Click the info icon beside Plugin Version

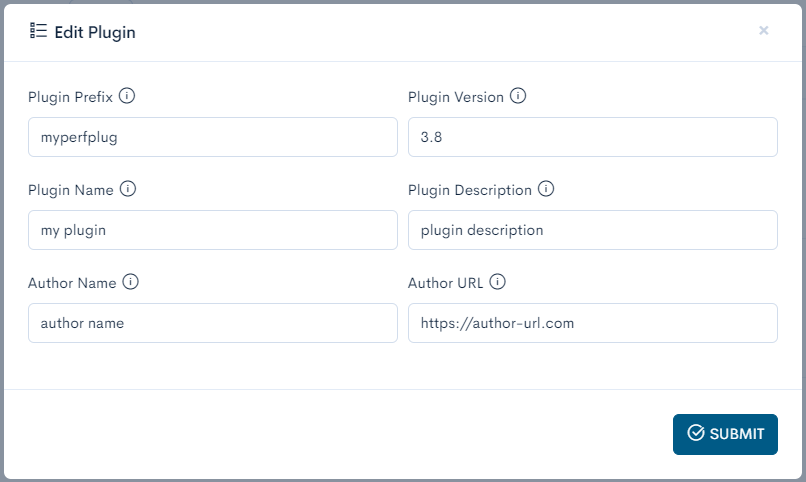point(518,97)
